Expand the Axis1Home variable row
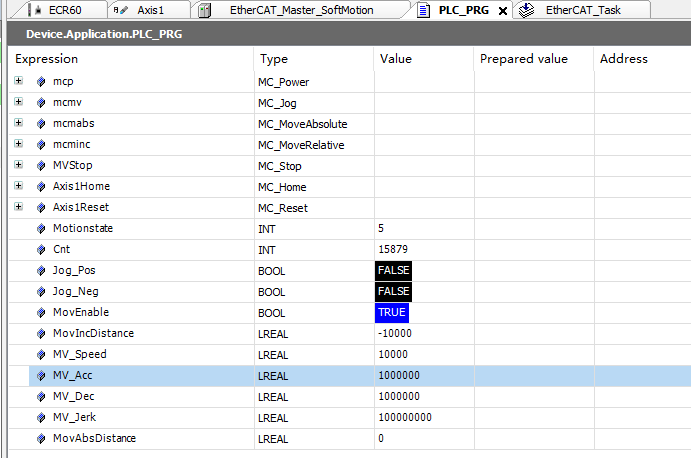Viewport: 691px width, 458px height. [x=19, y=186]
